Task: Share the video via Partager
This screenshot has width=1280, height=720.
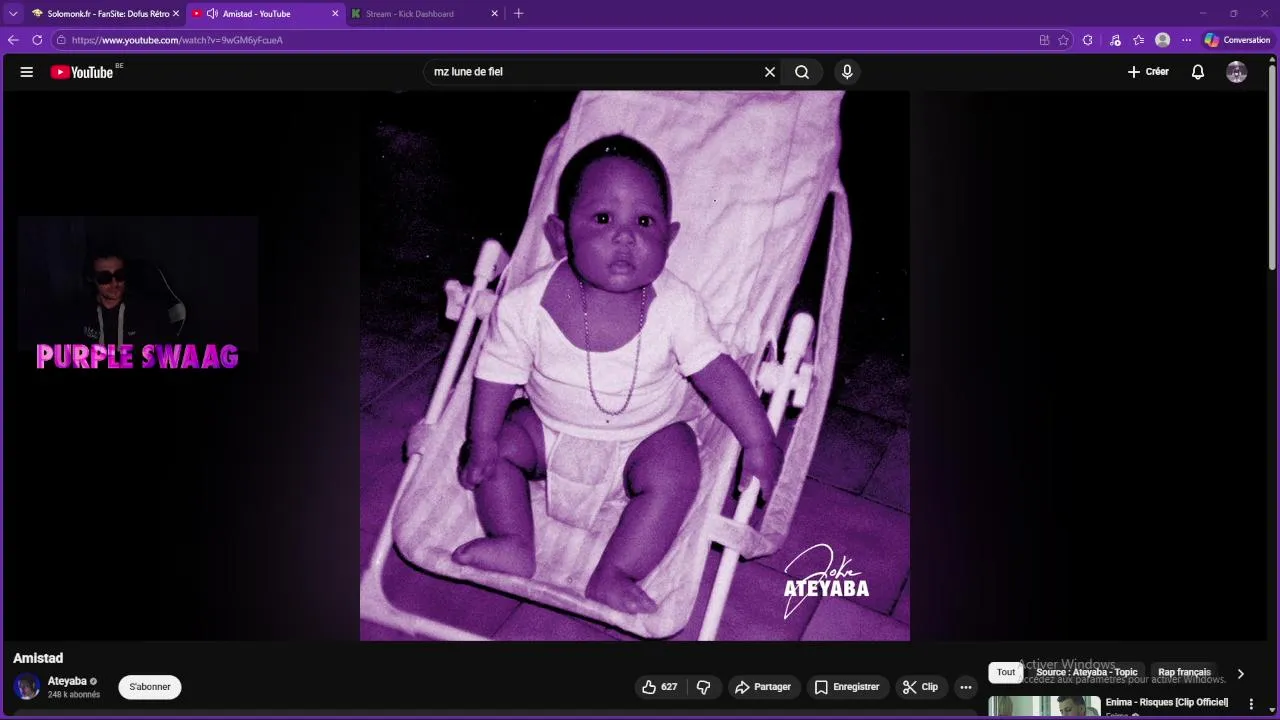Action: [x=763, y=687]
